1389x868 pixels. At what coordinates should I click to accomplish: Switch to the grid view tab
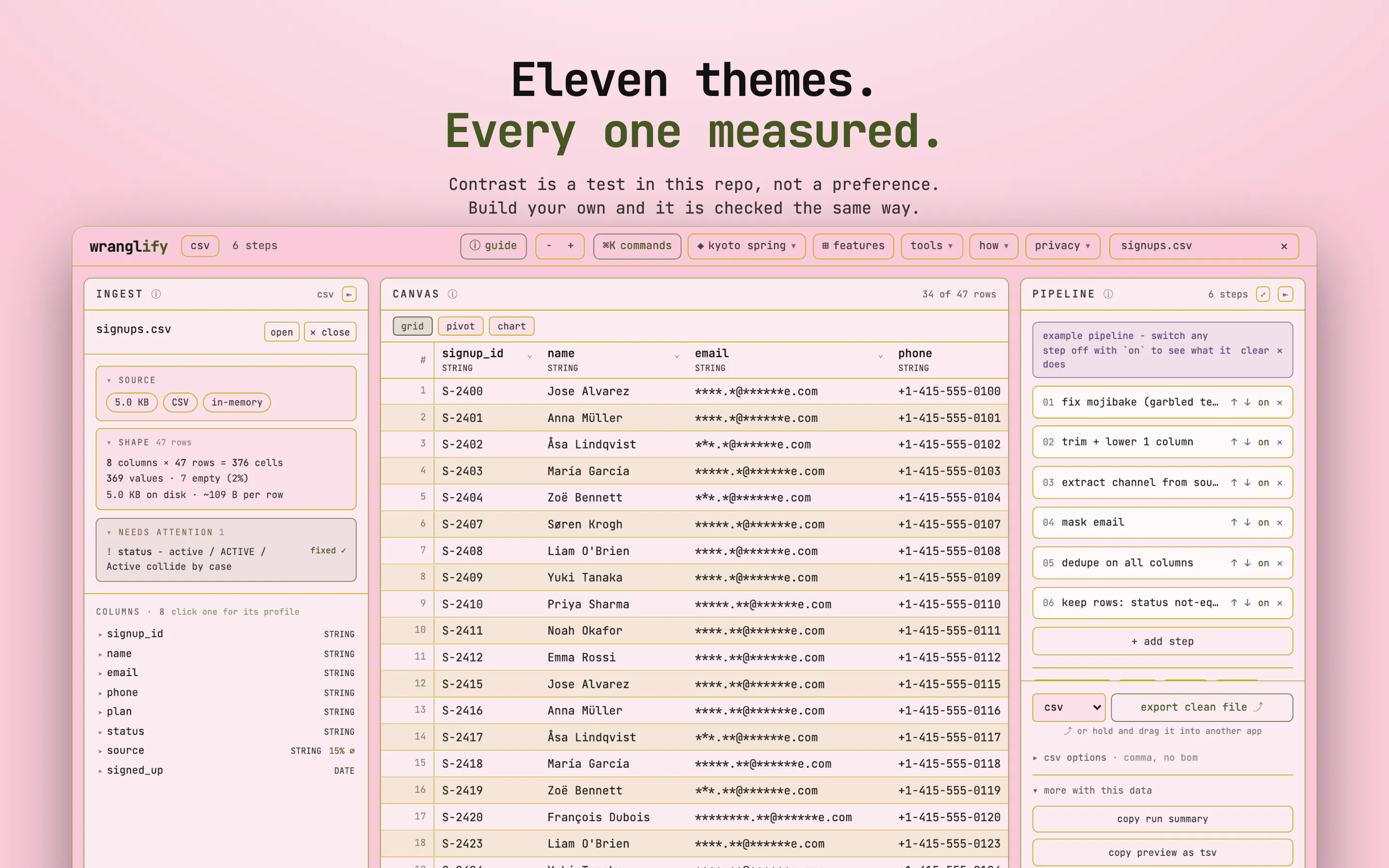point(412,326)
